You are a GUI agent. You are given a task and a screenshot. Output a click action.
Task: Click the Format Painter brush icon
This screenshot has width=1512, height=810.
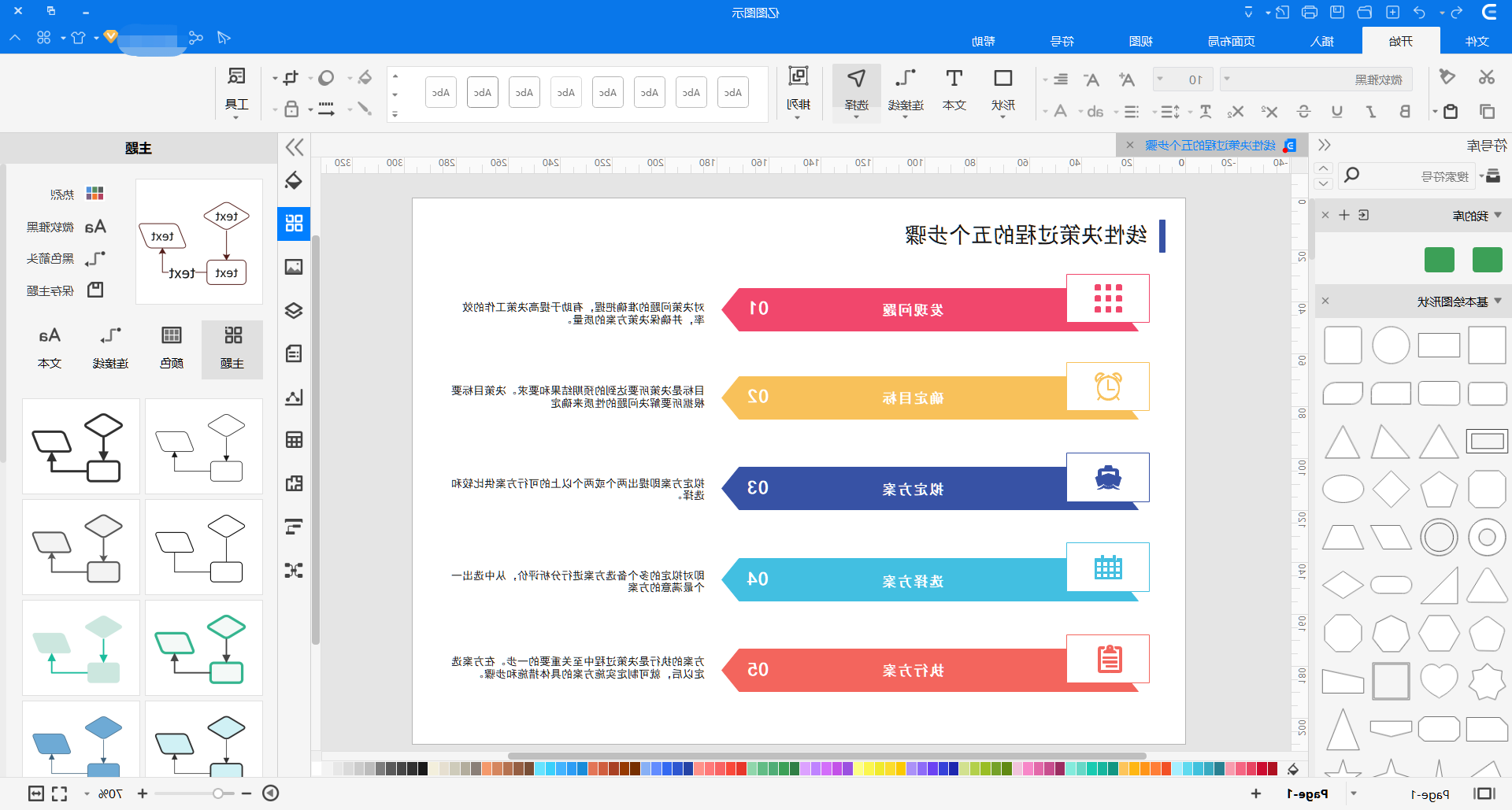tap(1447, 77)
